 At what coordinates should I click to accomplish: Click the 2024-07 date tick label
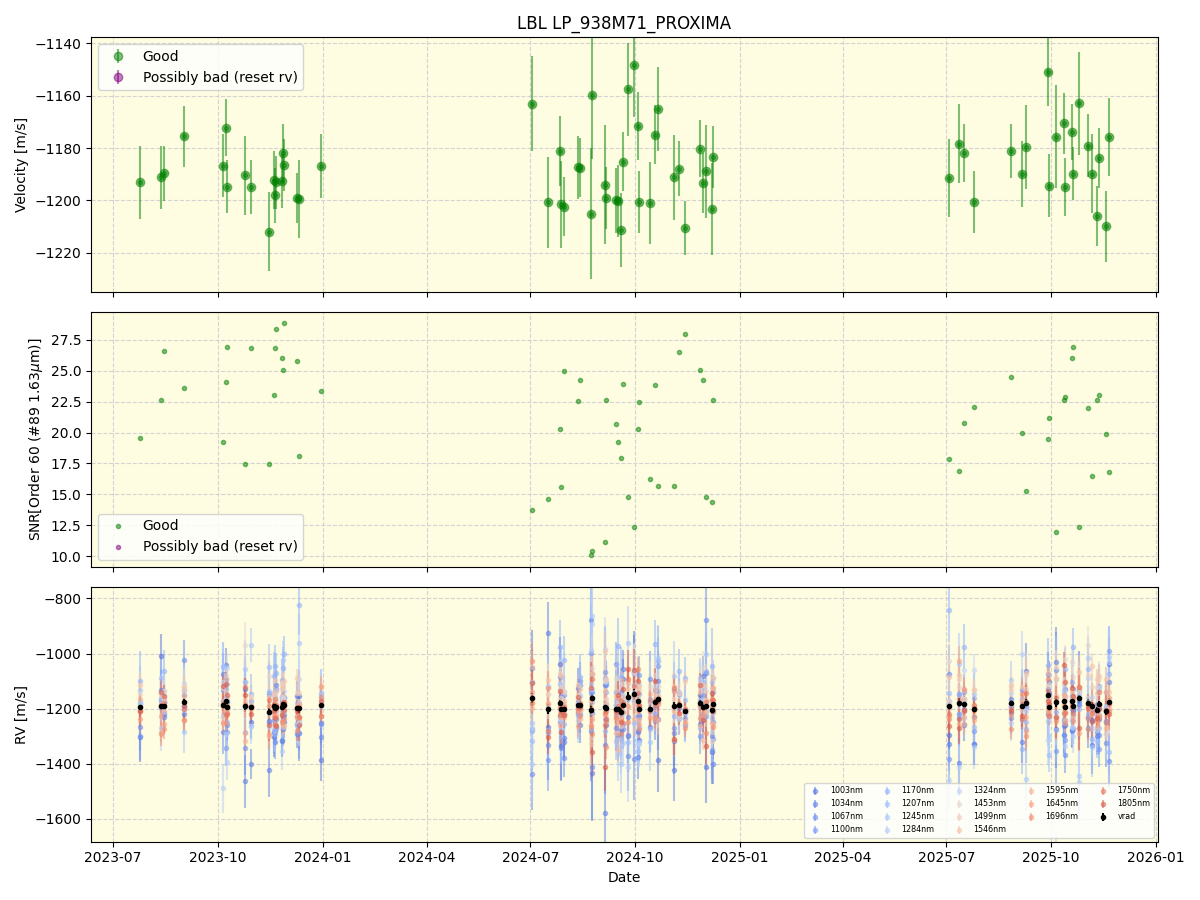coord(531,857)
